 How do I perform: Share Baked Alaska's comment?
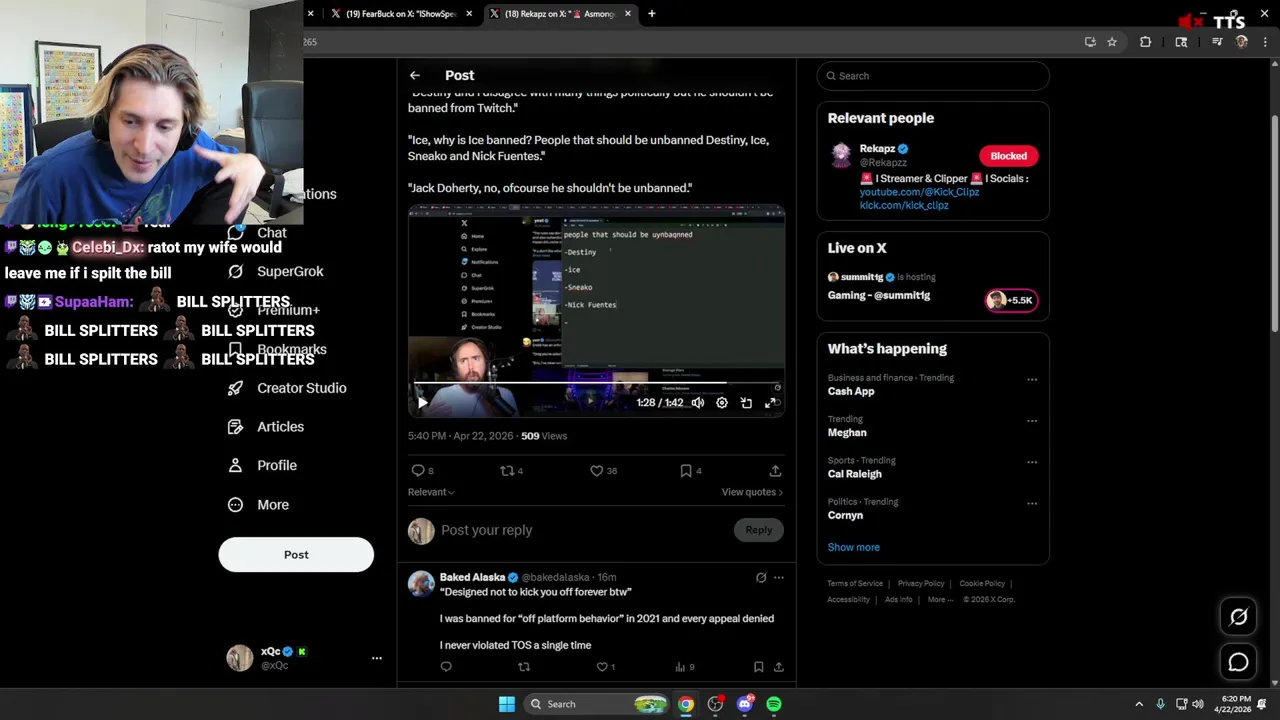tap(778, 667)
